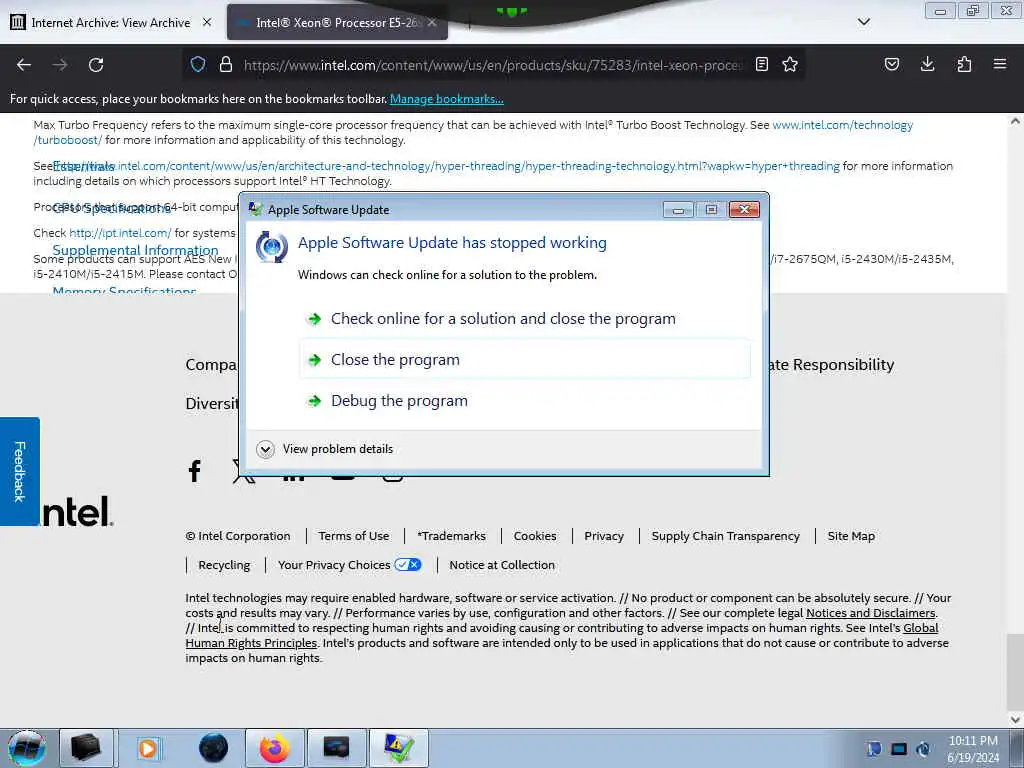Open the Terms of Use link
1024x768 pixels.
354,536
